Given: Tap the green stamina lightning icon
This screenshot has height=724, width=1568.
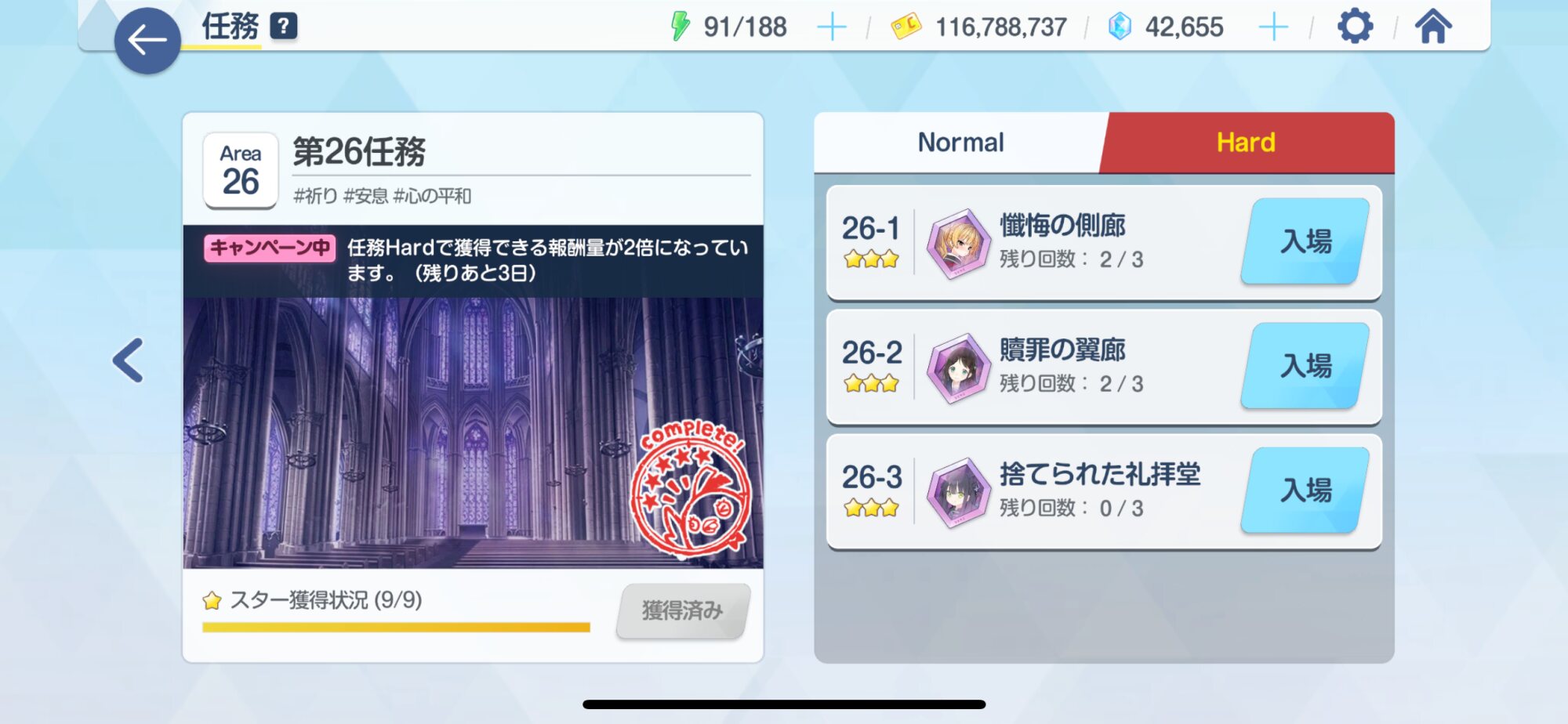Looking at the screenshot, I should (x=680, y=26).
